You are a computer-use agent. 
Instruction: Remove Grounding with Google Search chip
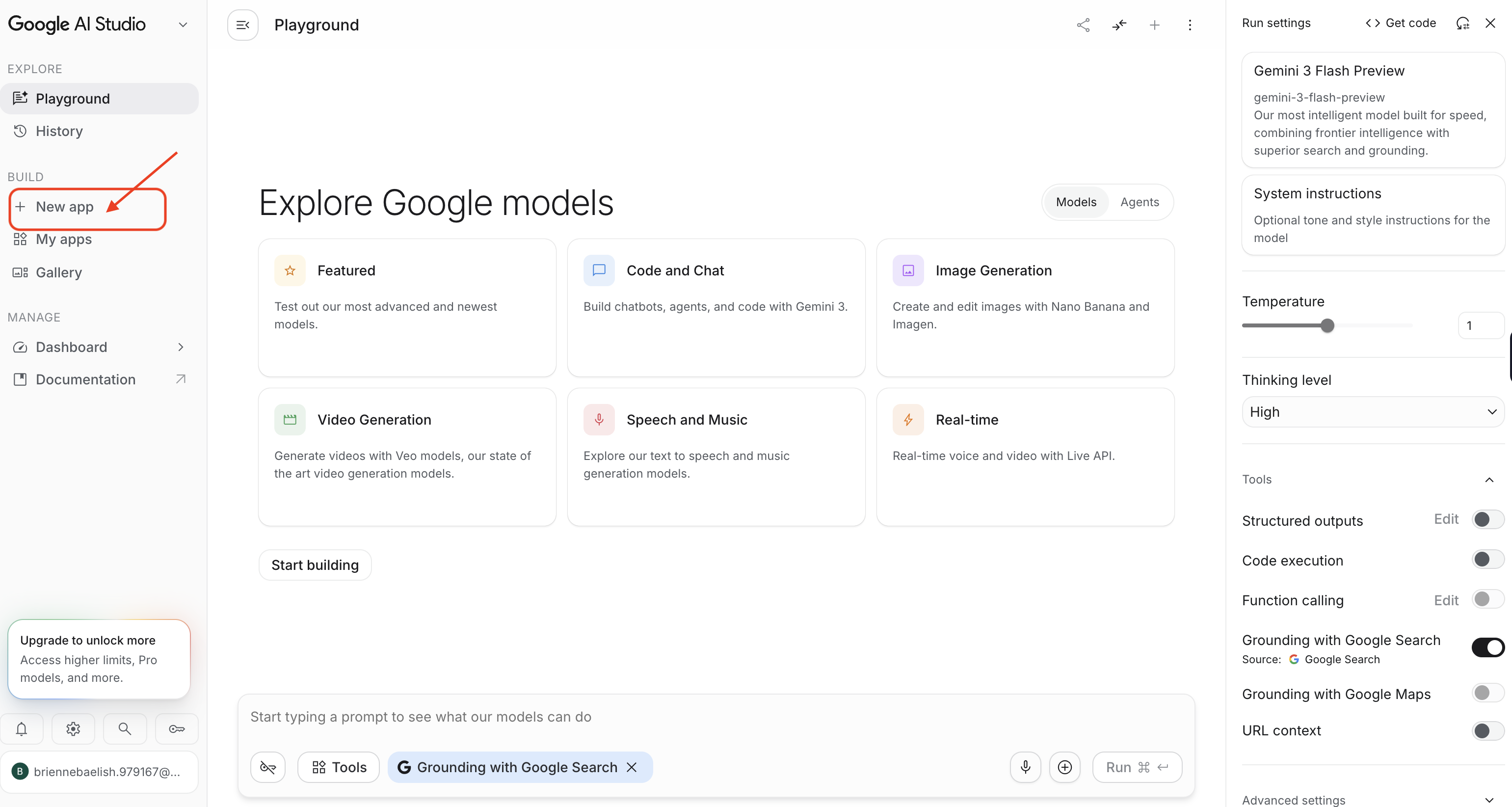(632, 767)
